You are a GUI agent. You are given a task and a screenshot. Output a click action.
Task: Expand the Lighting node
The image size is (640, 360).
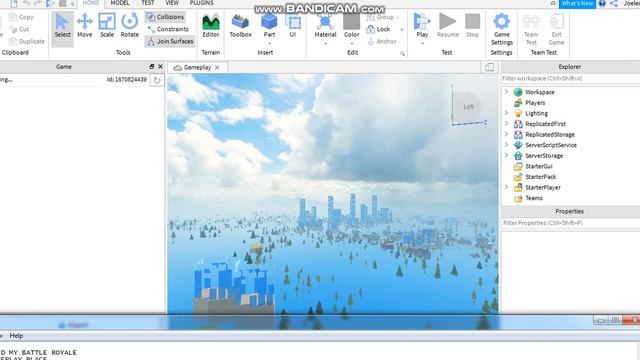point(507,113)
